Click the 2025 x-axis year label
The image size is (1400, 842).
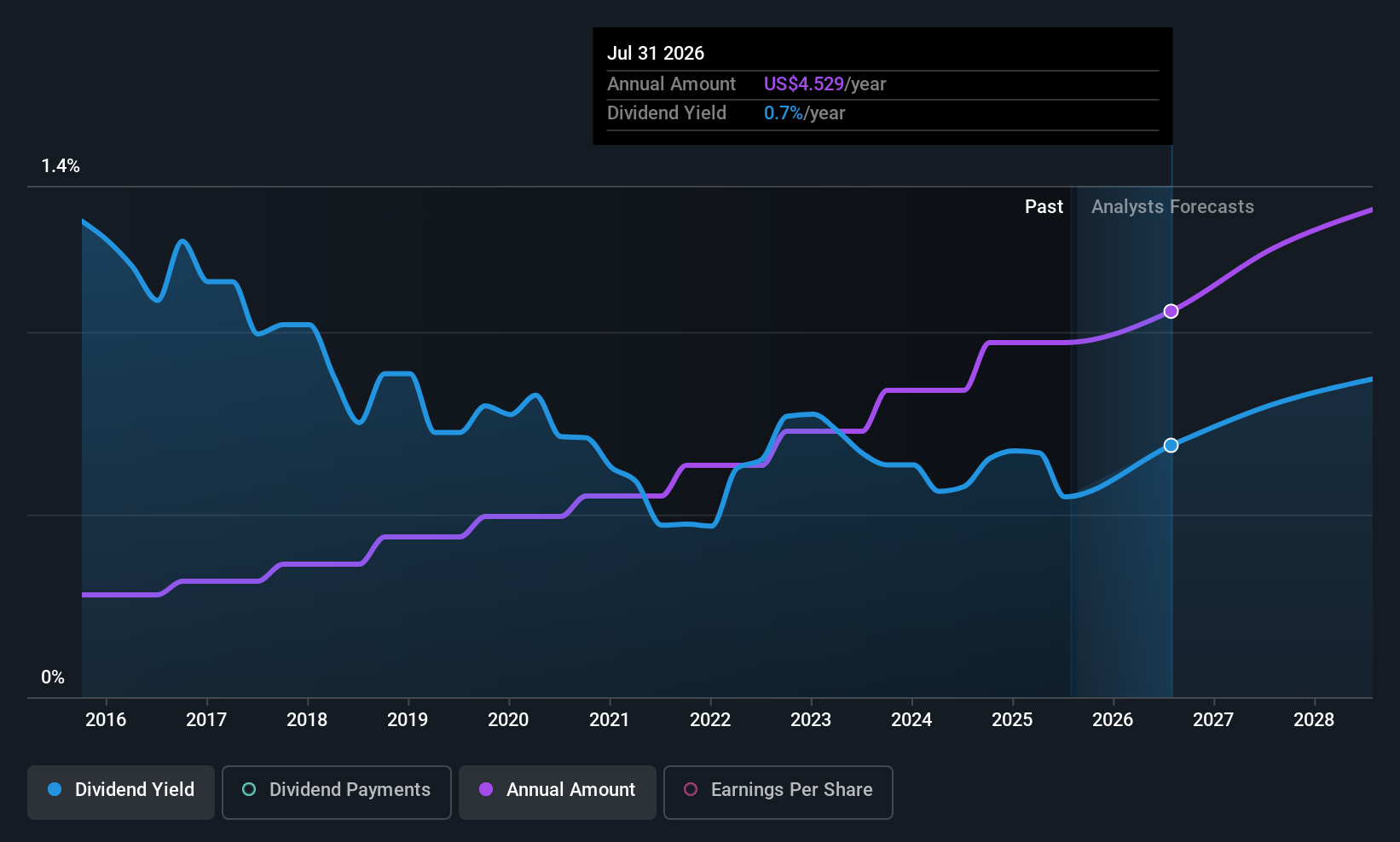pyautogui.click(x=1012, y=720)
